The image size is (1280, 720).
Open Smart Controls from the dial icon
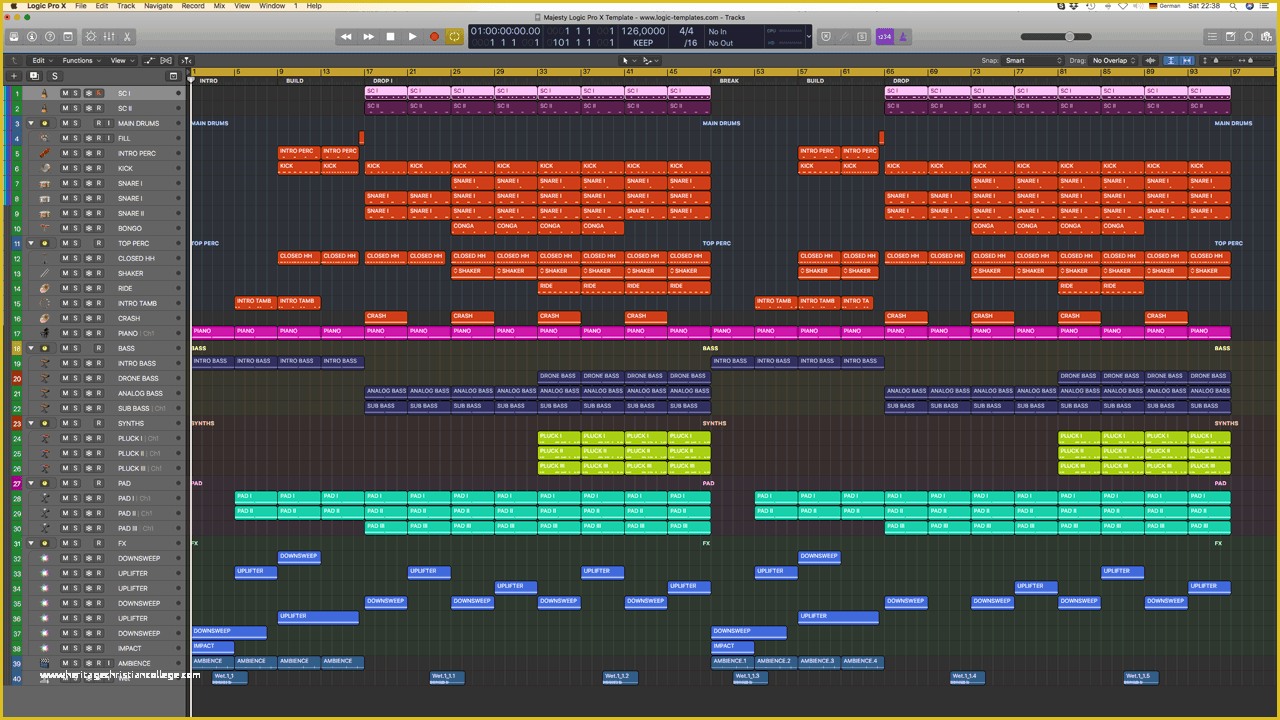[x=91, y=37]
